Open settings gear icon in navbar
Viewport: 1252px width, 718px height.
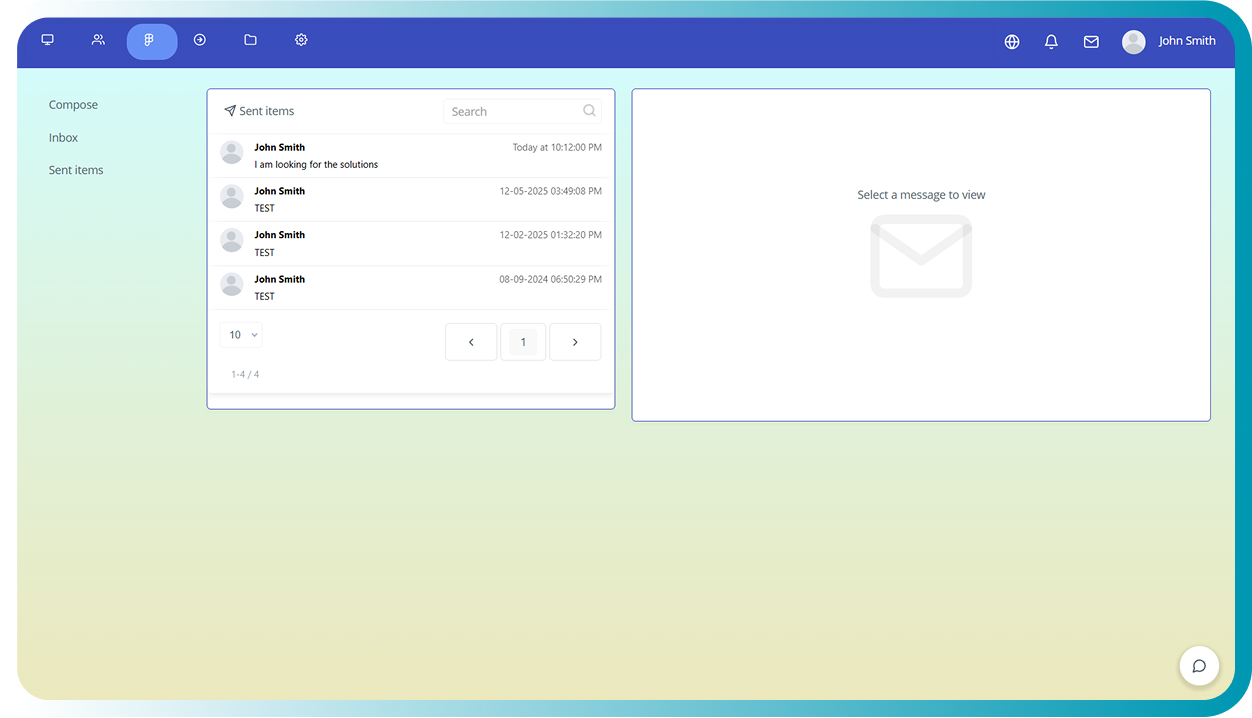coord(301,40)
